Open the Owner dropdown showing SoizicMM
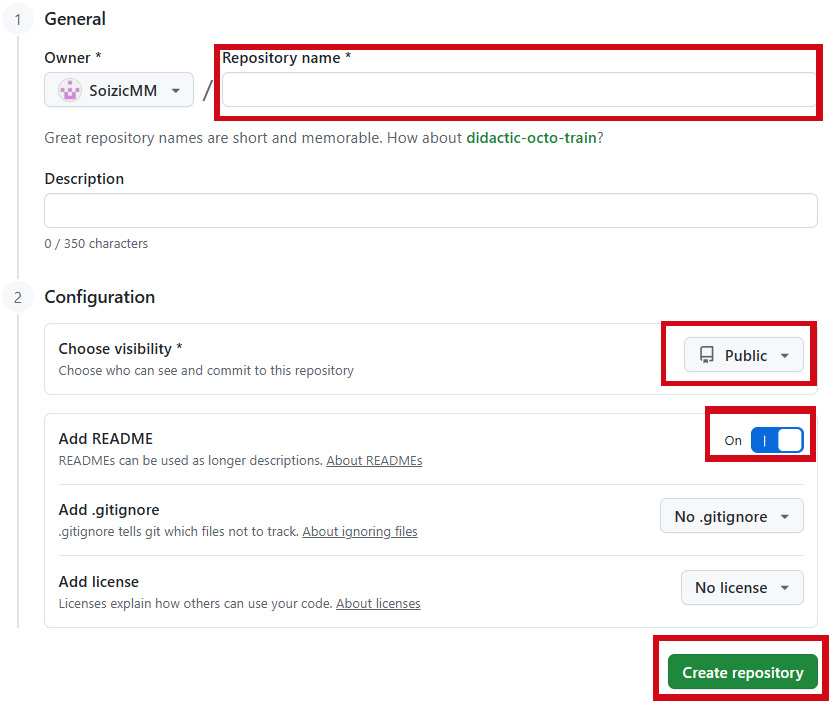Screen dimensions: 839x718 tap(119, 90)
